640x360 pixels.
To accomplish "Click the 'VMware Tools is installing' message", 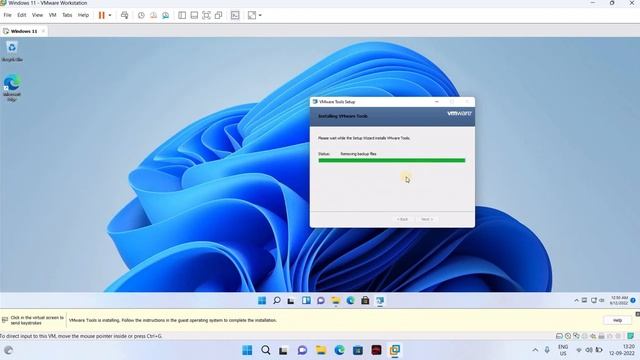I will click(173, 320).
